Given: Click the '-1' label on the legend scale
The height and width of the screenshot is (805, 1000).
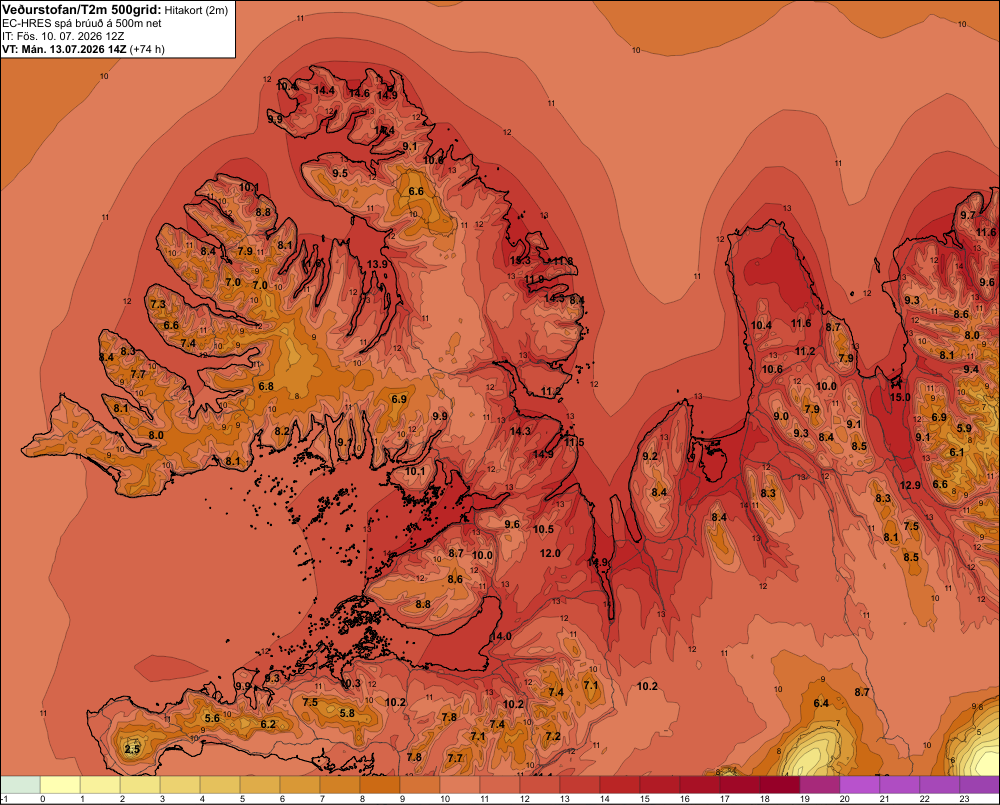Looking at the screenshot, I should 4,799.
